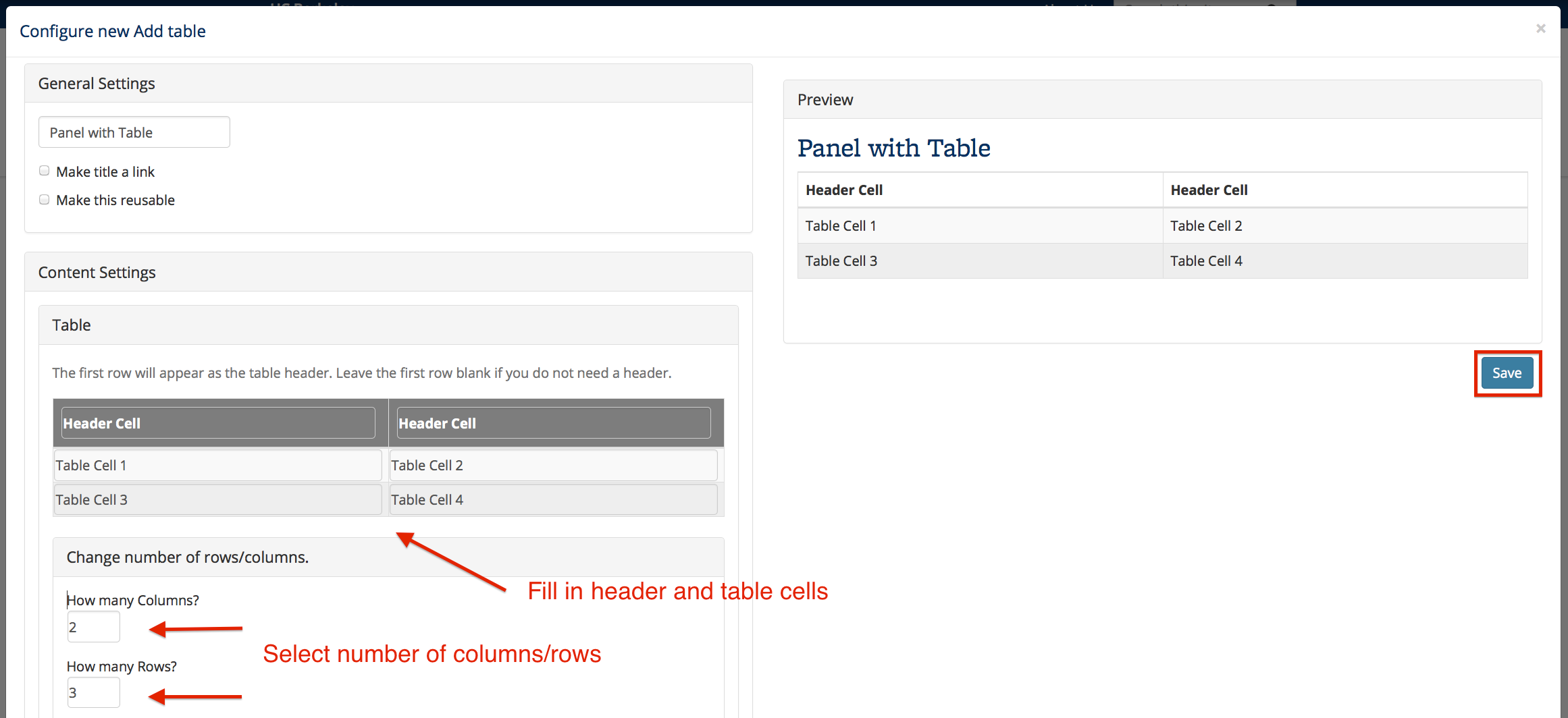The height and width of the screenshot is (718, 1568).
Task: Select the Table Cell 2 input
Action: pyautogui.click(x=552, y=465)
